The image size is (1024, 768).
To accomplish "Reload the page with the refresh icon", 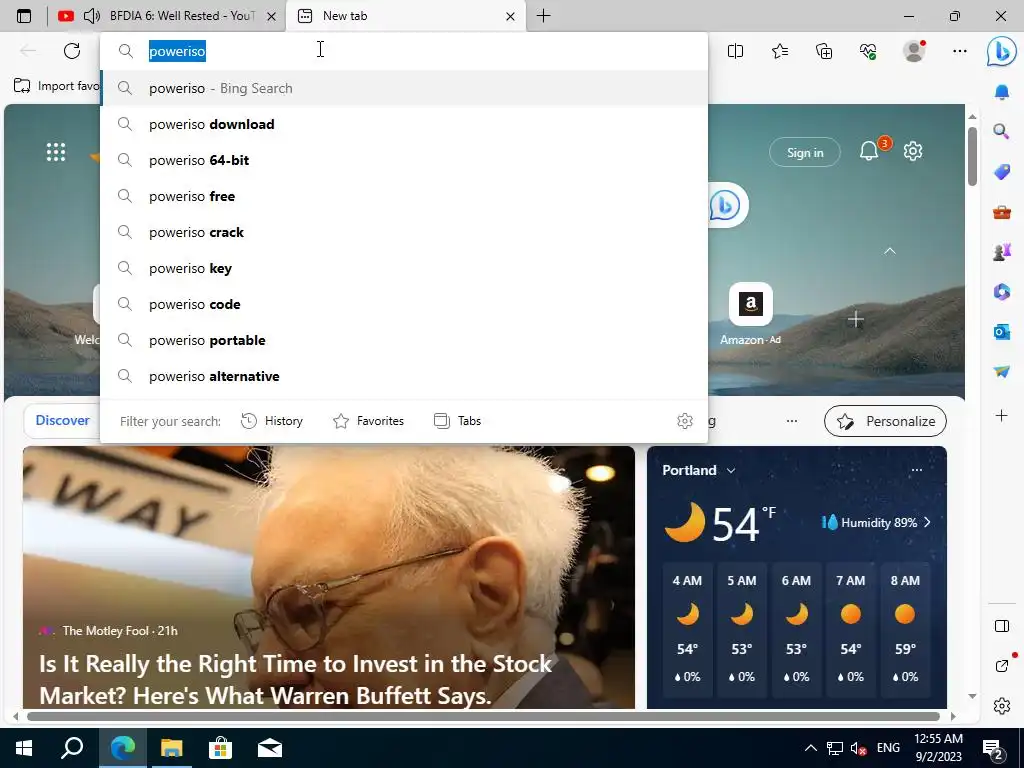I will click(x=72, y=51).
